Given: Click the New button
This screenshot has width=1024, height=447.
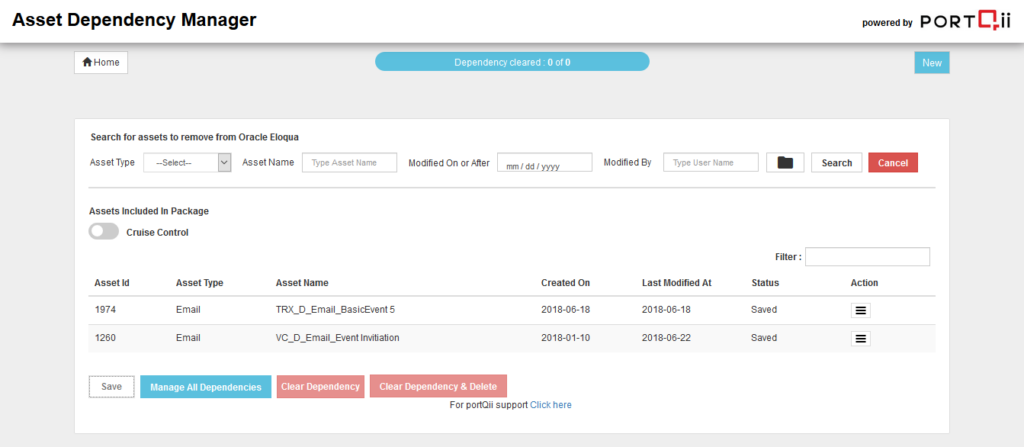Looking at the screenshot, I should [x=931, y=63].
